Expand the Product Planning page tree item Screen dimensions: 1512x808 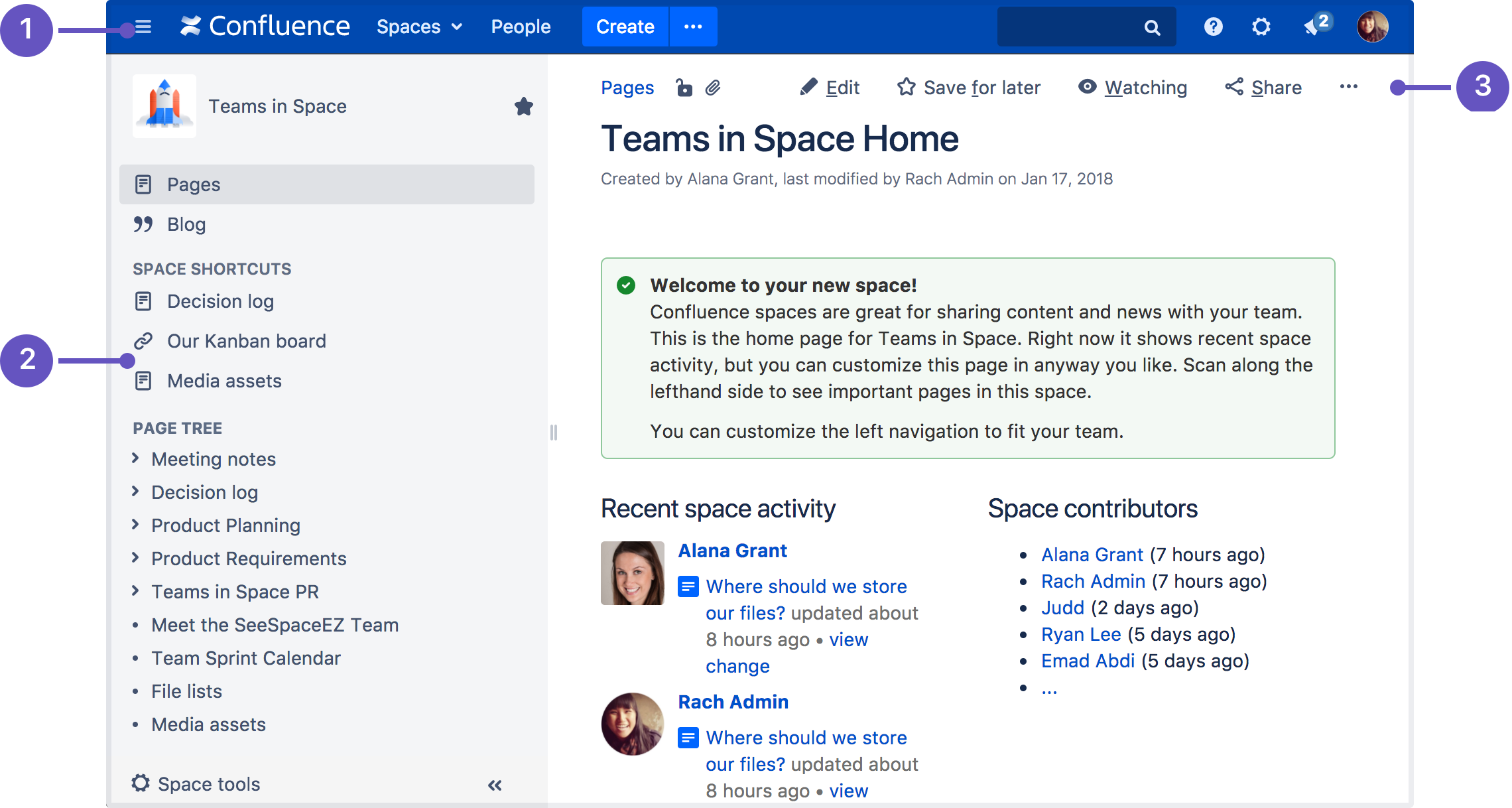pos(134,525)
